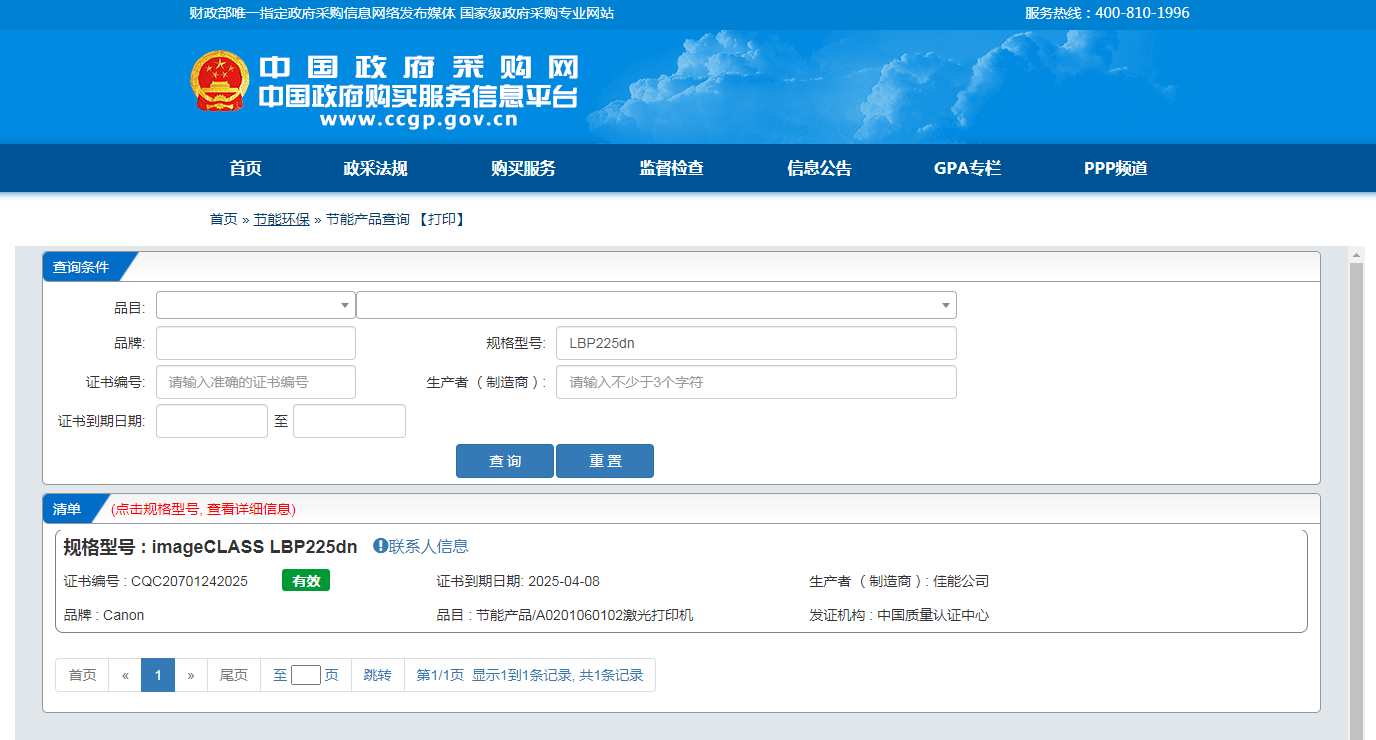Click the 节能环保 breadcrumb link
This screenshot has height=740, width=1376.
tap(281, 219)
